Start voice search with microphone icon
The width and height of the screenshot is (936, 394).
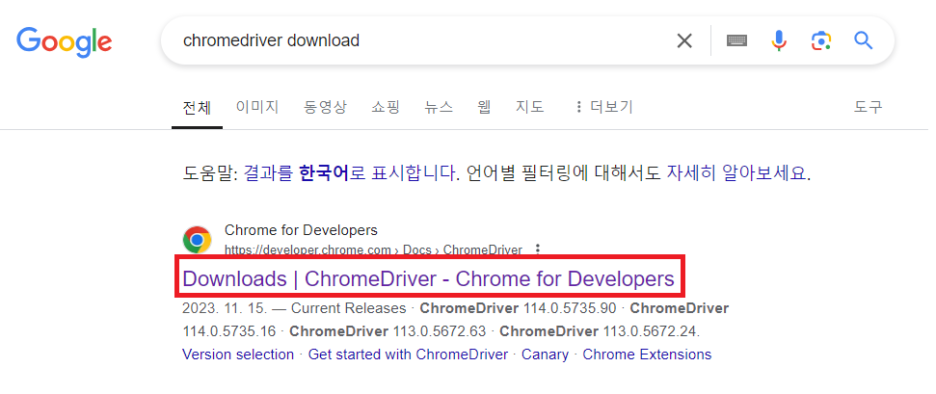pos(778,41)
